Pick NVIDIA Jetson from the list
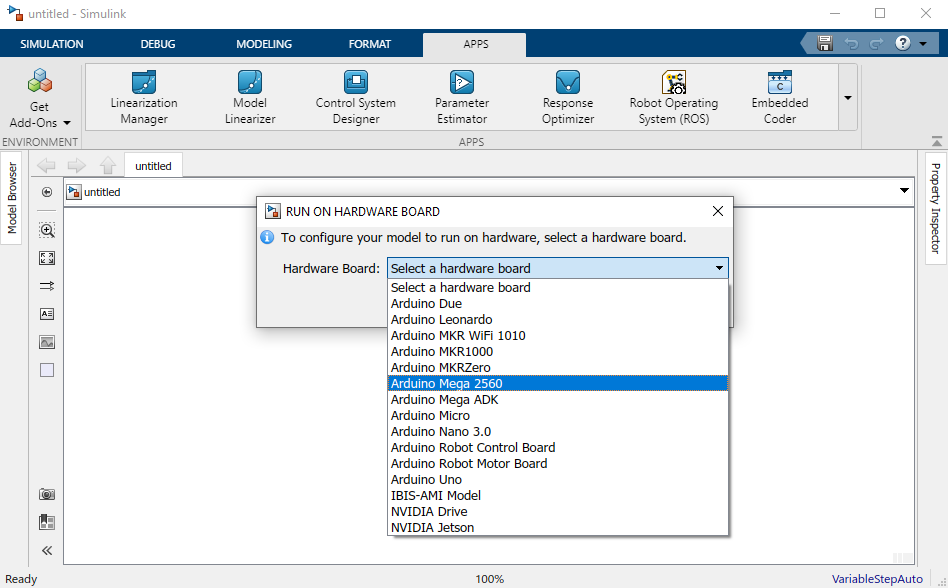 [x=432, y=527]
